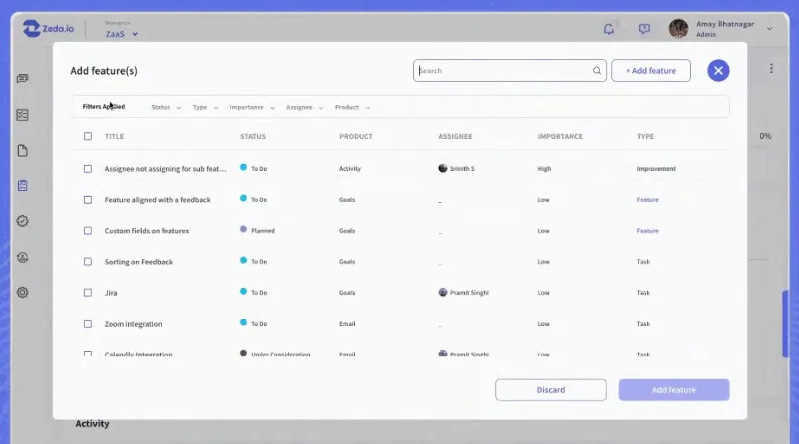Click Feature type link in 'Custom fields' row
The height and width of the screenshot is (444, 799).
(x=647, y=231)
